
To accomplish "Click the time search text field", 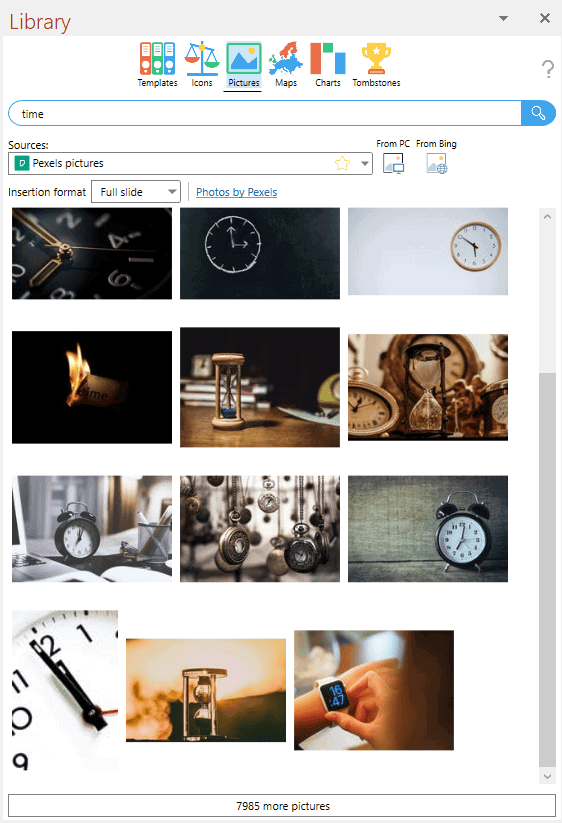I will [x=265, y=113].
